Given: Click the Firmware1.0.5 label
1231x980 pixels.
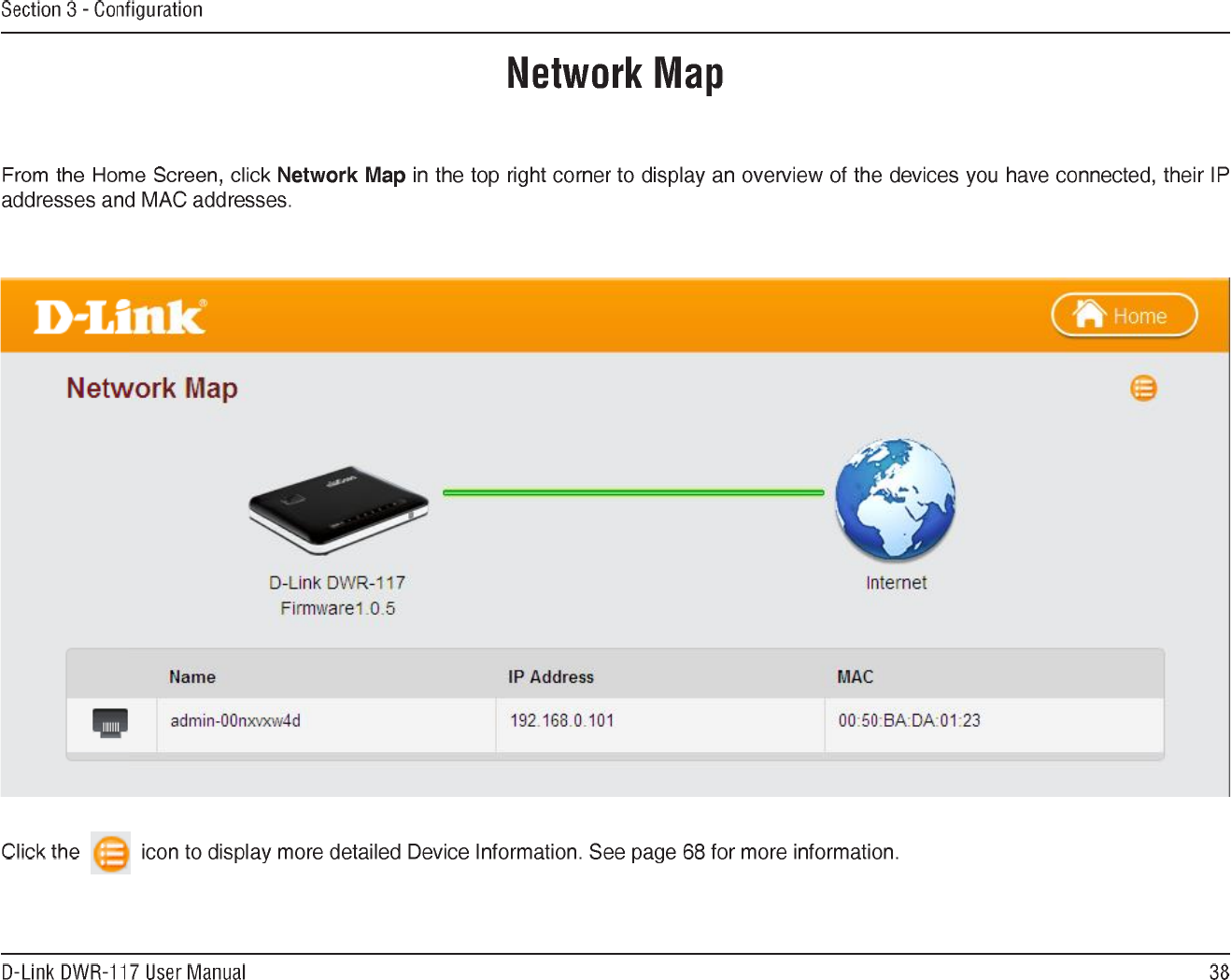Looking at the screenshot, I should pos(338,608).
